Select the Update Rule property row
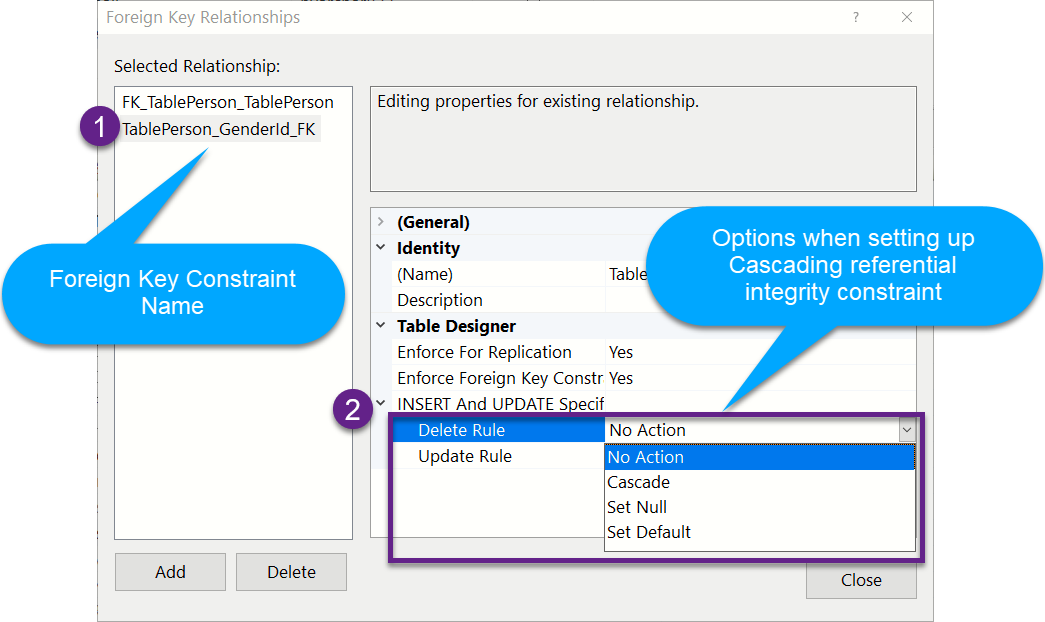This screenshot has height=622, width=1045. click(465, 456)
